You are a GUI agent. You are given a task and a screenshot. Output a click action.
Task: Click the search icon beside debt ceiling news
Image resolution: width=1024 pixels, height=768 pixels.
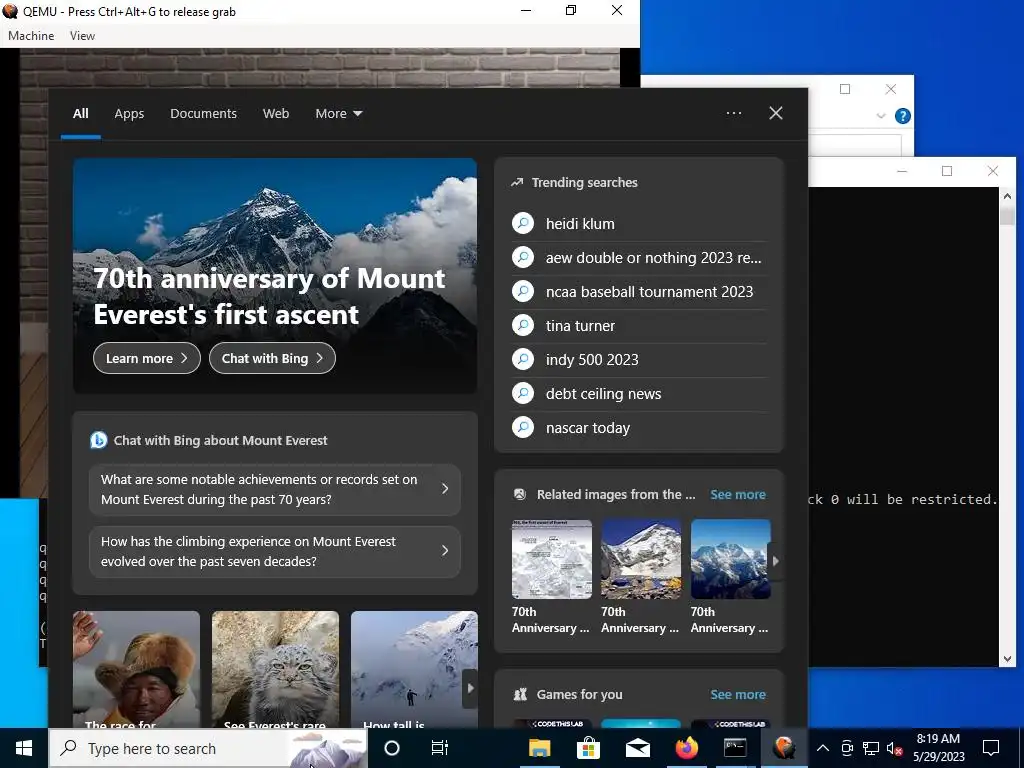[523, 393]
